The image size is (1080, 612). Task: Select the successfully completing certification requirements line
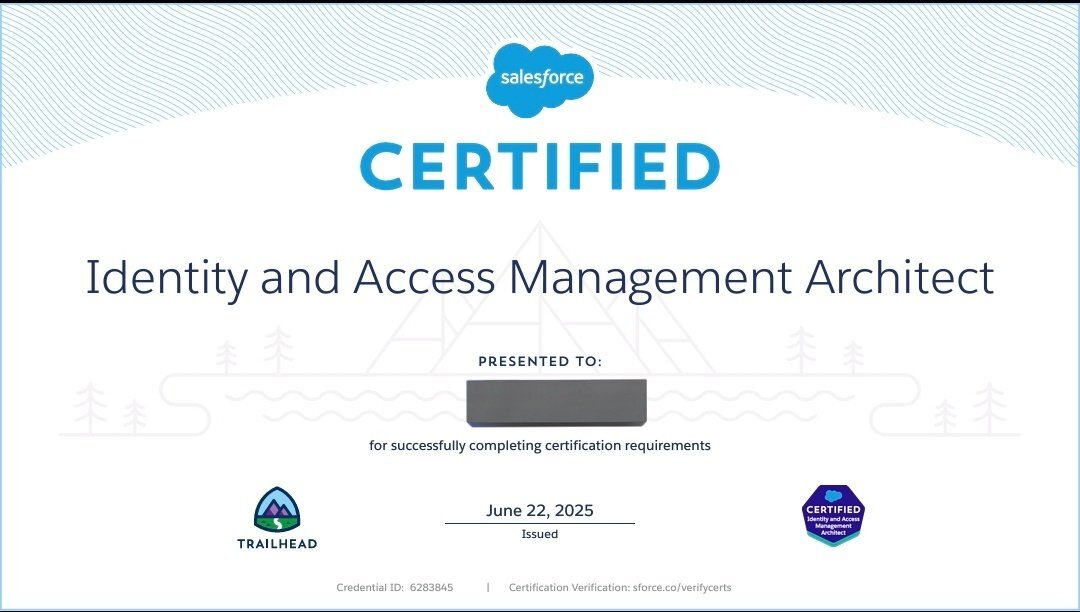[540, 445]
